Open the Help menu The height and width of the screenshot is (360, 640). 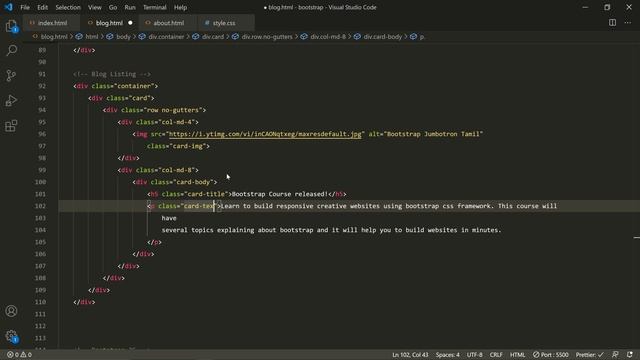click(x=180, y=7)
